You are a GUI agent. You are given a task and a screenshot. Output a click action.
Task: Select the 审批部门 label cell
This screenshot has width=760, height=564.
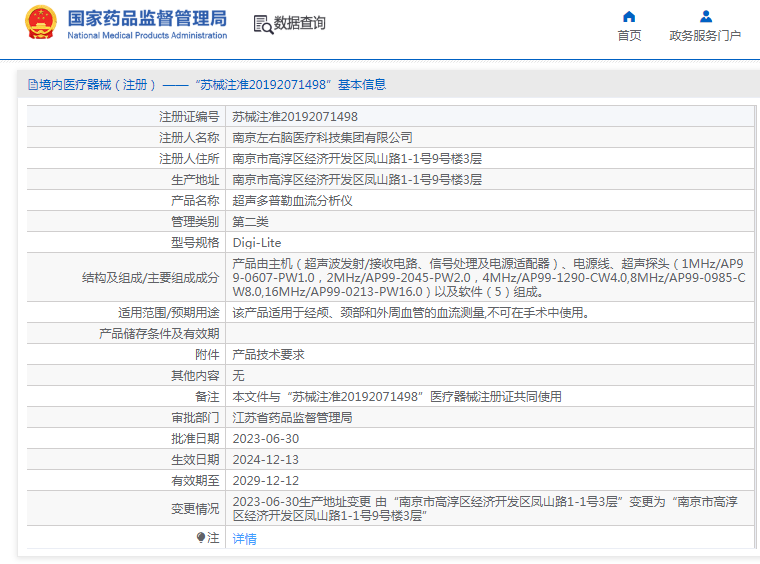tap(127, 418)
